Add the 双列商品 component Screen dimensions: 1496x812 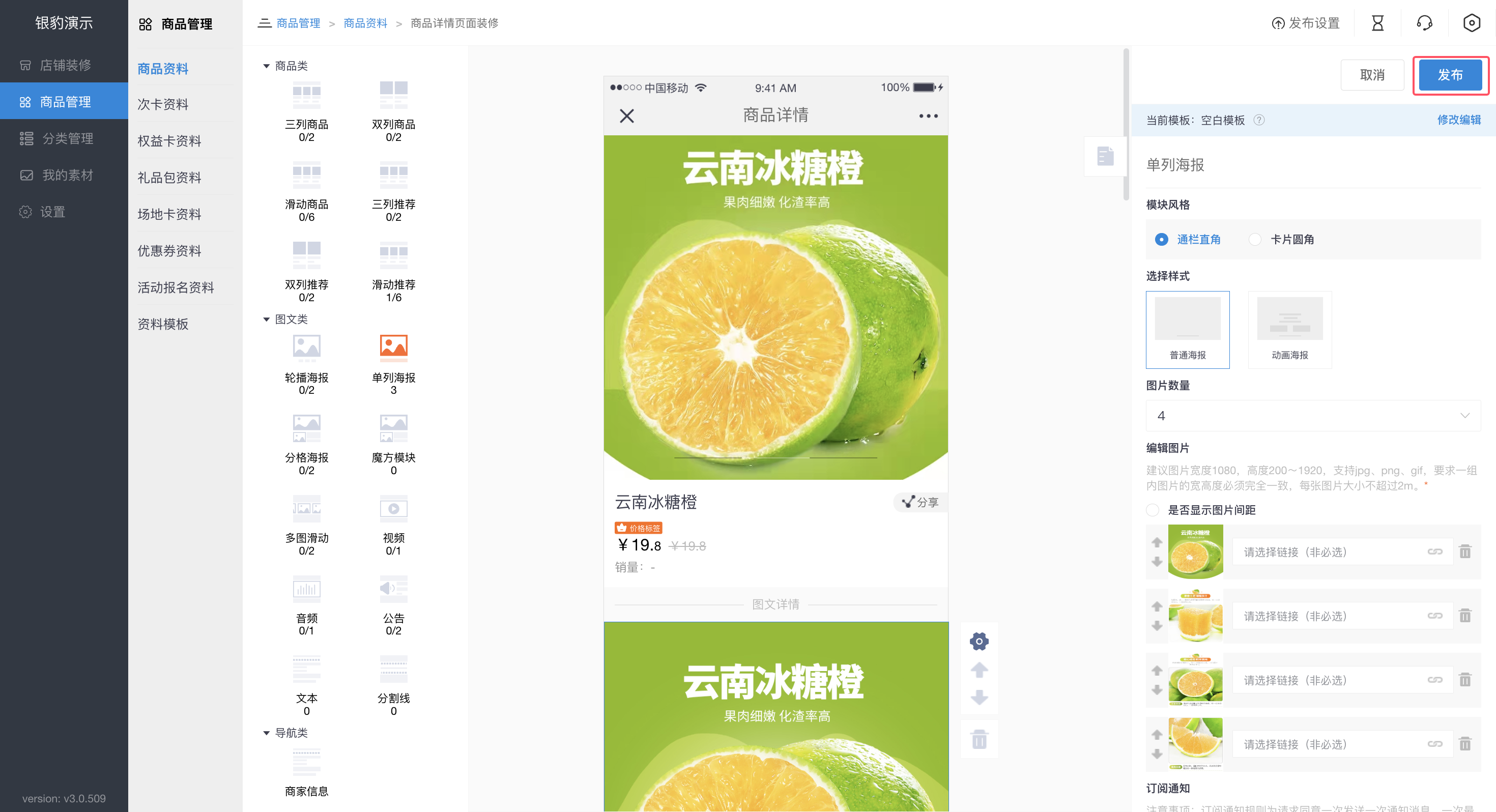click(x=393, y=111)
